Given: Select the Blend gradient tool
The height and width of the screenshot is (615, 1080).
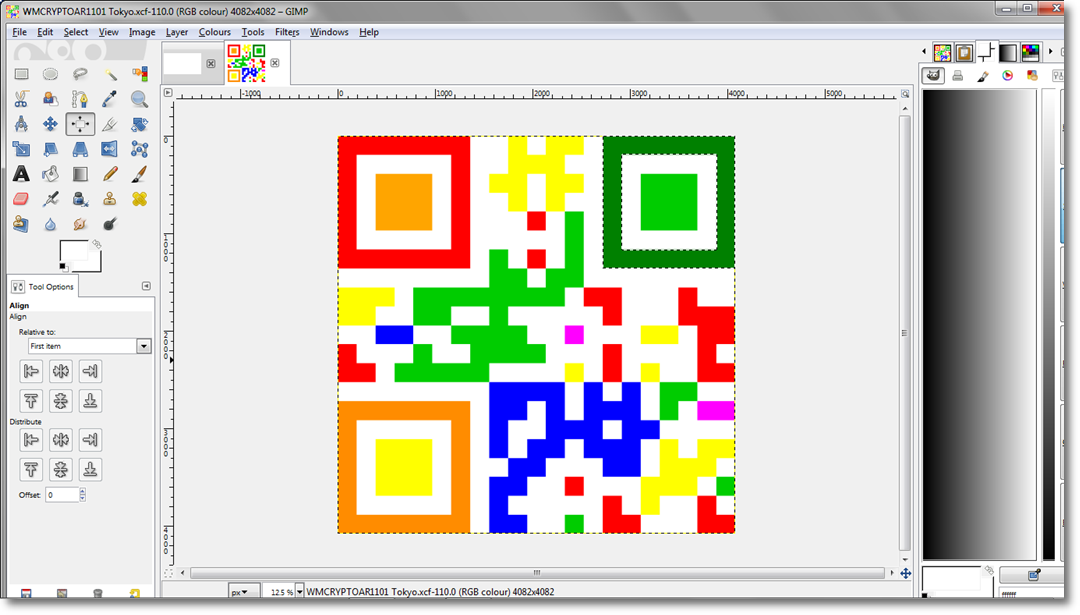Looking at the screenshot, I should tap(80, 174).
